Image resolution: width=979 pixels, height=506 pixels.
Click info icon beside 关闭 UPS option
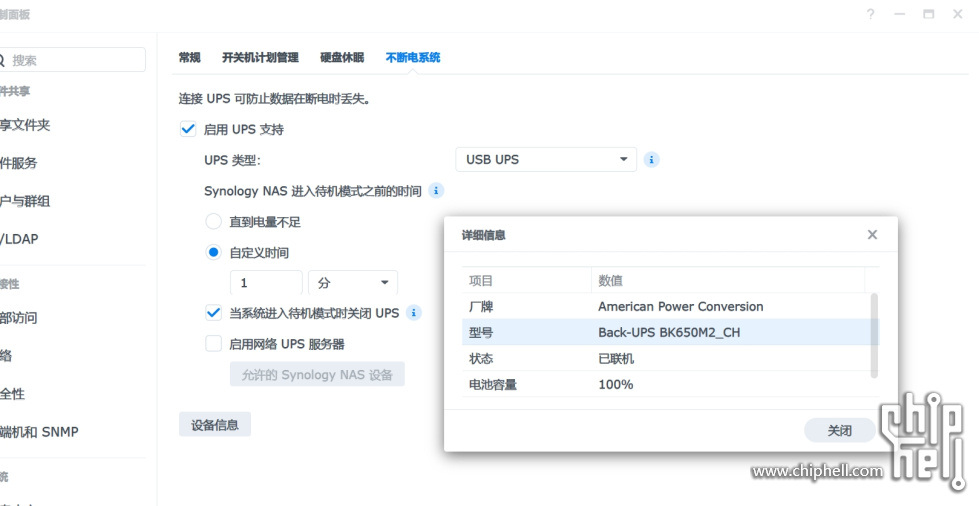pos(413,313)
